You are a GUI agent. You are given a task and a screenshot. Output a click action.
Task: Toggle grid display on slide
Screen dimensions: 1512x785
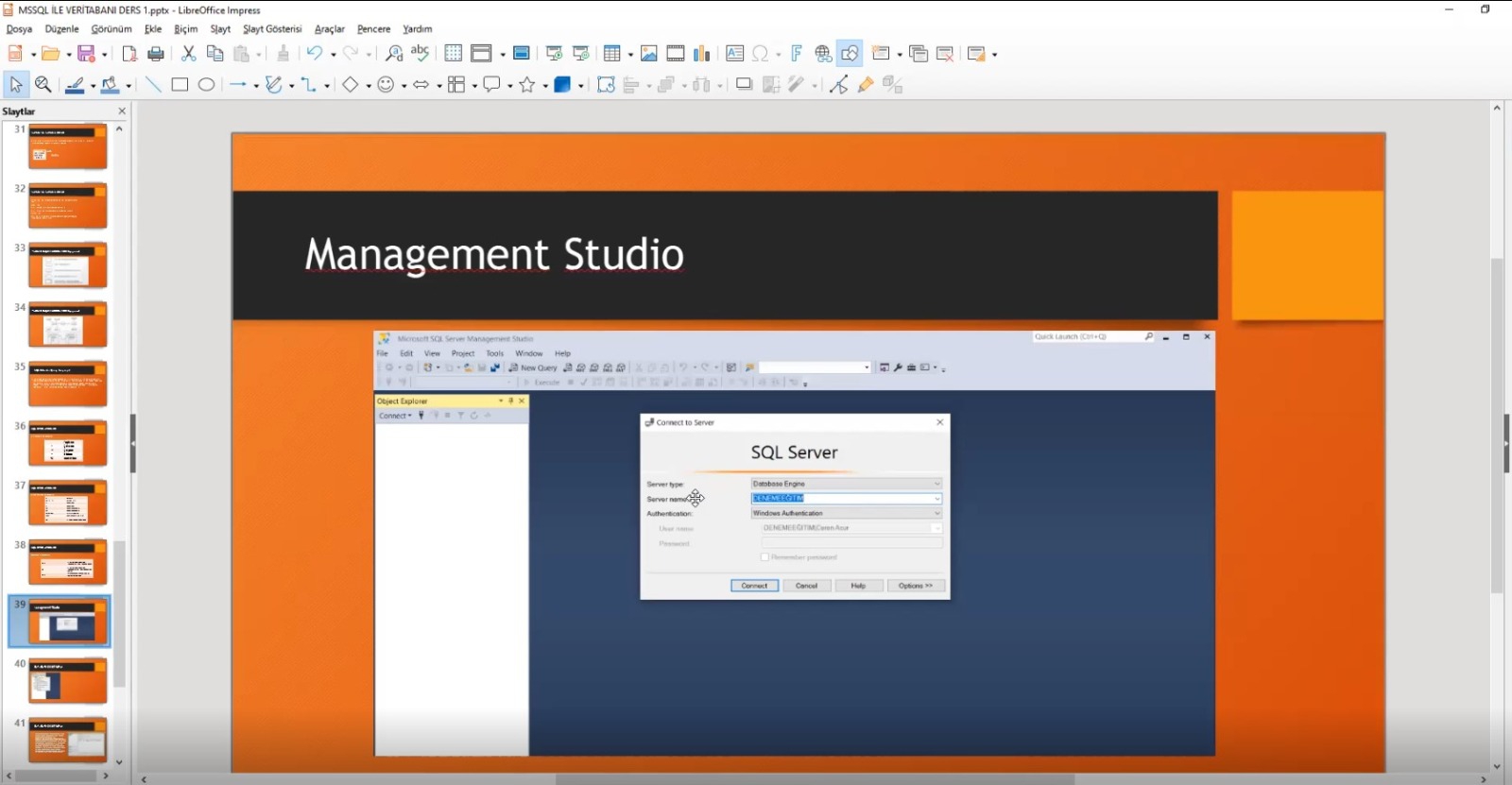454,54
